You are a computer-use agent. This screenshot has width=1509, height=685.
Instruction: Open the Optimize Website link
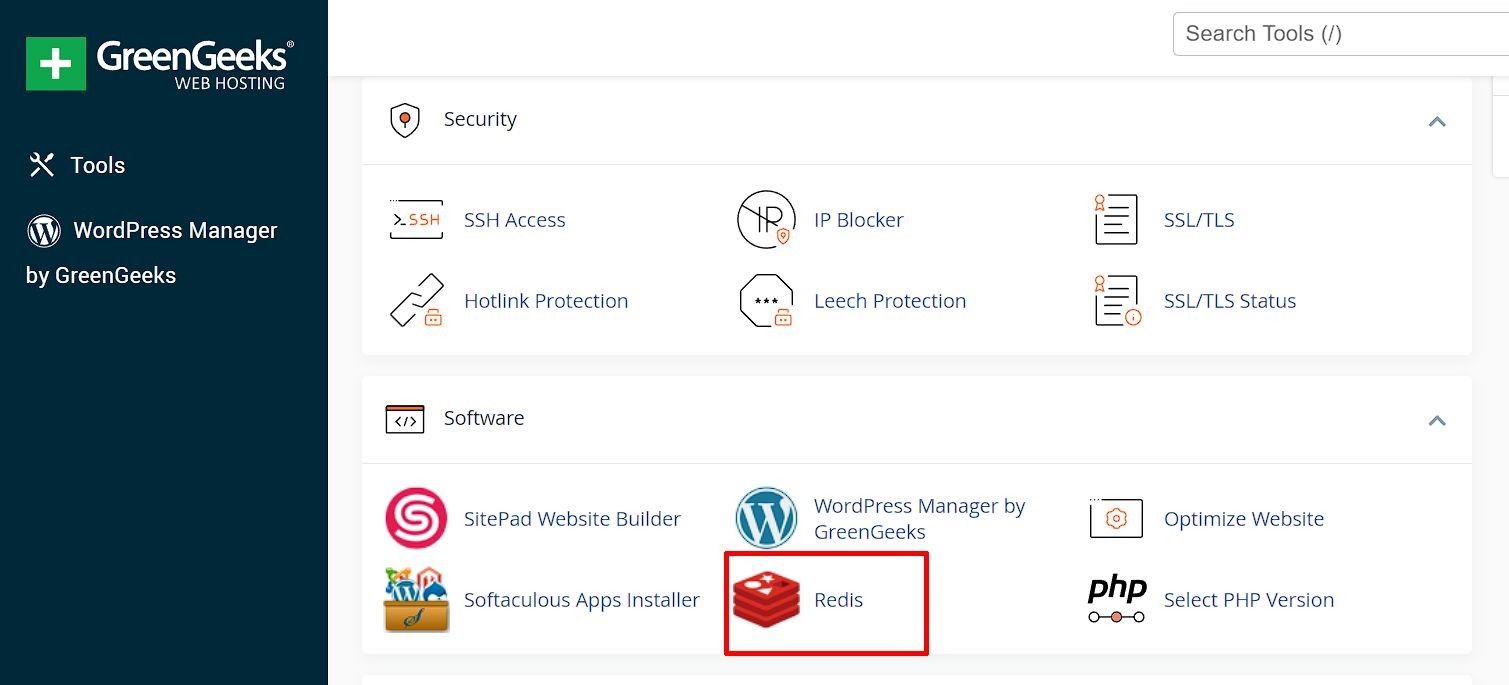pyautogui.click(x=1244, y=519)
